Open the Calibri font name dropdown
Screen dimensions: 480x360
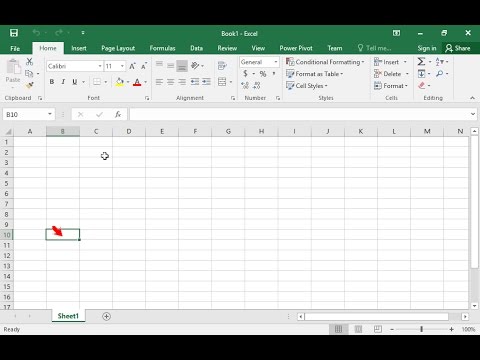100,66
